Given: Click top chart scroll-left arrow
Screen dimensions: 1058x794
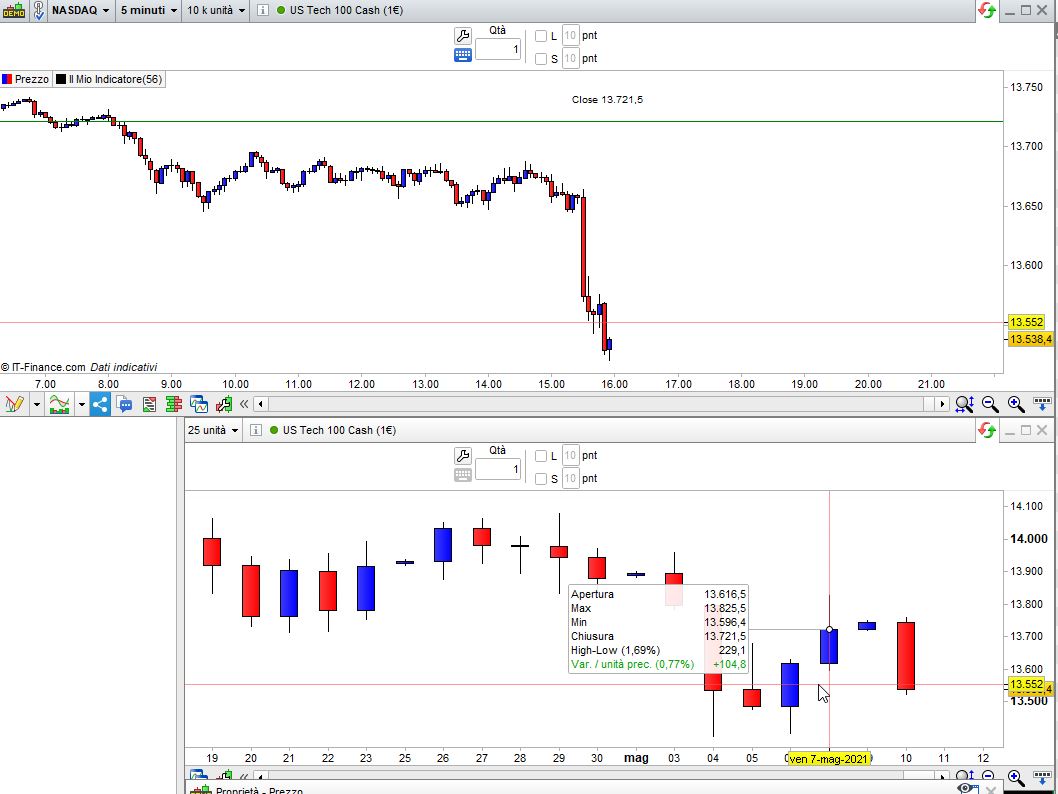Looking at the screenshot, I should pos(261,404).
